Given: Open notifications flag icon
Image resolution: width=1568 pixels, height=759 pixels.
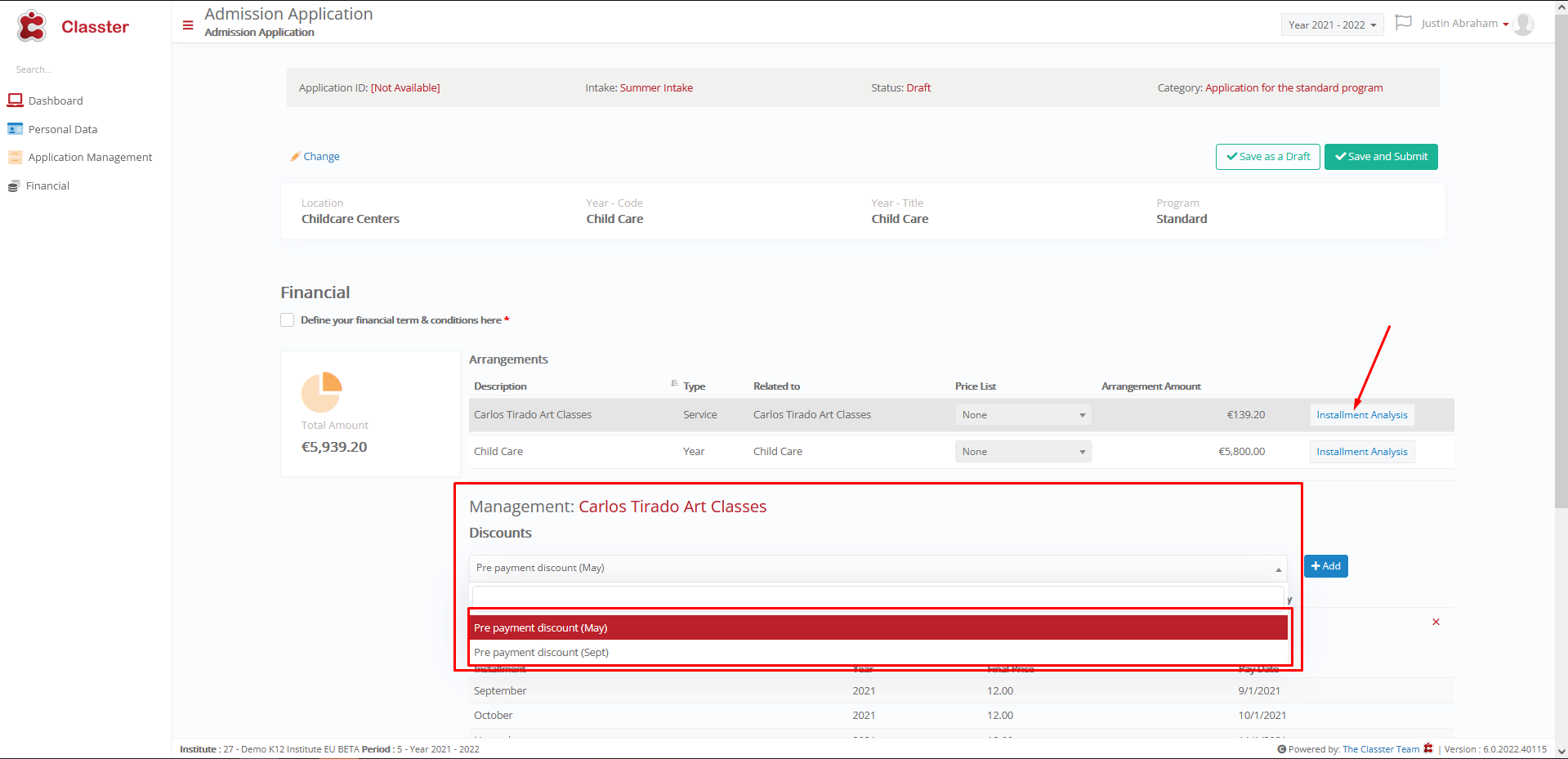Looking at the screenshot, I should pos(1403,23).
